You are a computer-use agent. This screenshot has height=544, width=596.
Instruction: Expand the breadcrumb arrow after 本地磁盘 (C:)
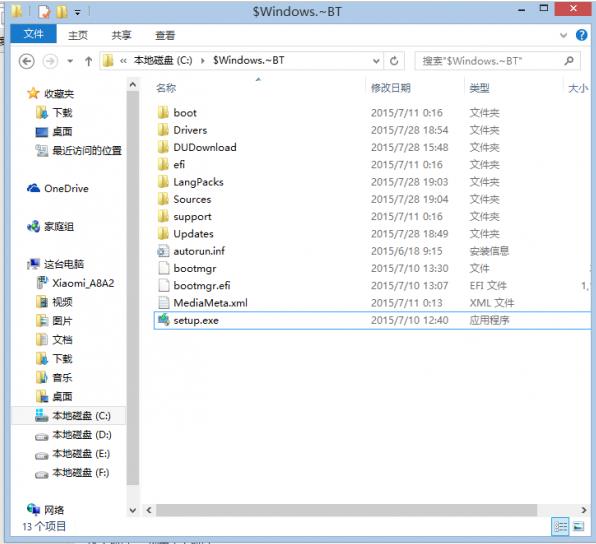click(x=203, y=61)
